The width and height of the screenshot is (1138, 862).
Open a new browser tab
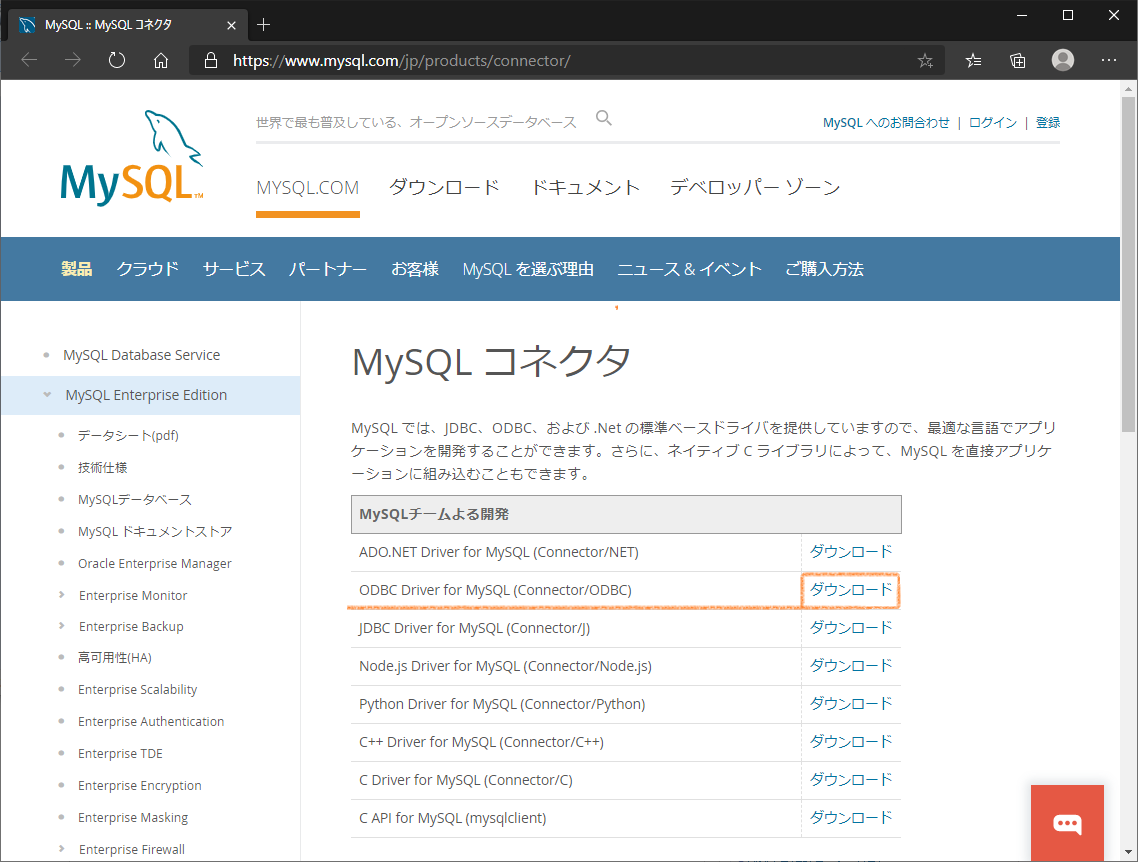tap(263, 25)
